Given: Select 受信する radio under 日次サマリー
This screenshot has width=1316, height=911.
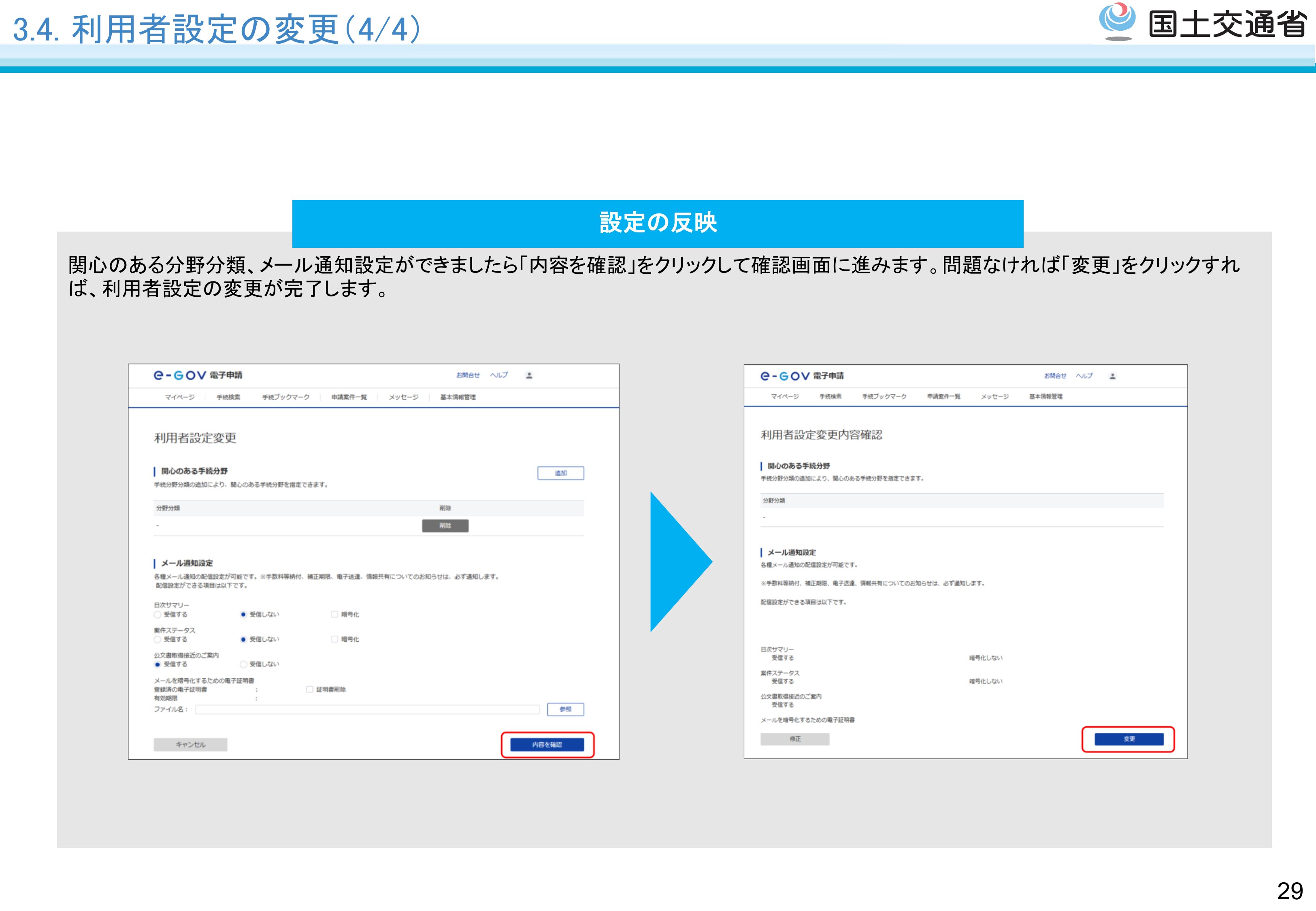Looking at the screenshot, I should [x=158, y=615].
